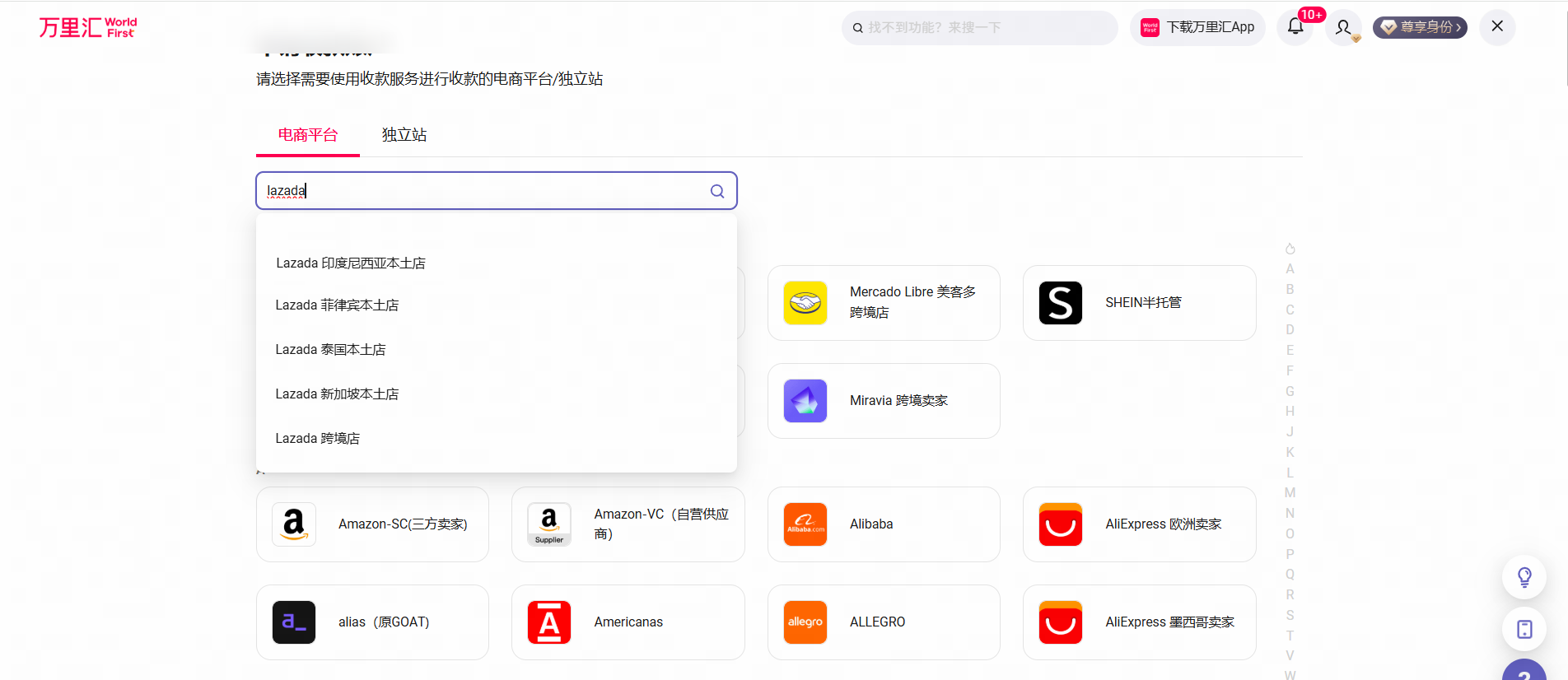1568x680 pixels.
Task: Pick Lazada 跨境店 from dropdown list
Action: [317, 439]
